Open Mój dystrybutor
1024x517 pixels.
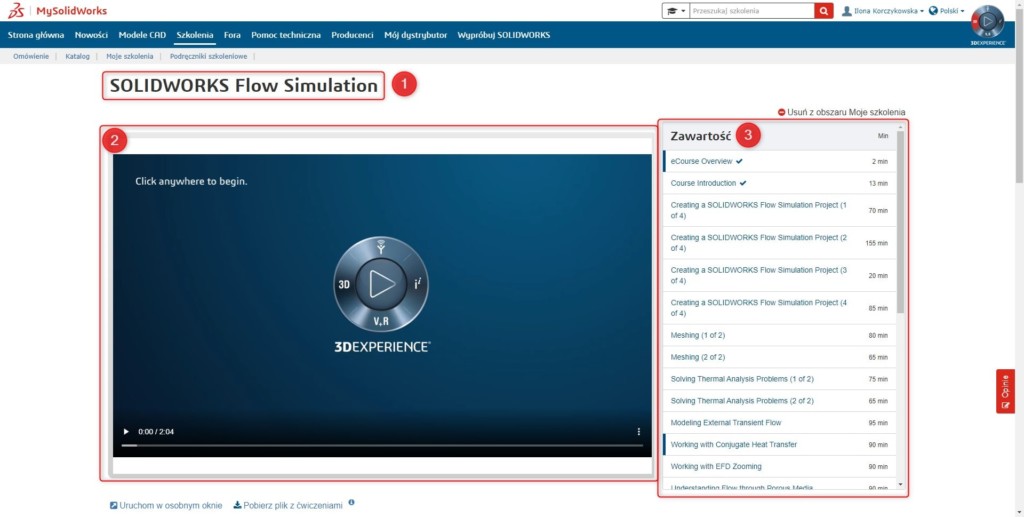click(x=415, y=35)
